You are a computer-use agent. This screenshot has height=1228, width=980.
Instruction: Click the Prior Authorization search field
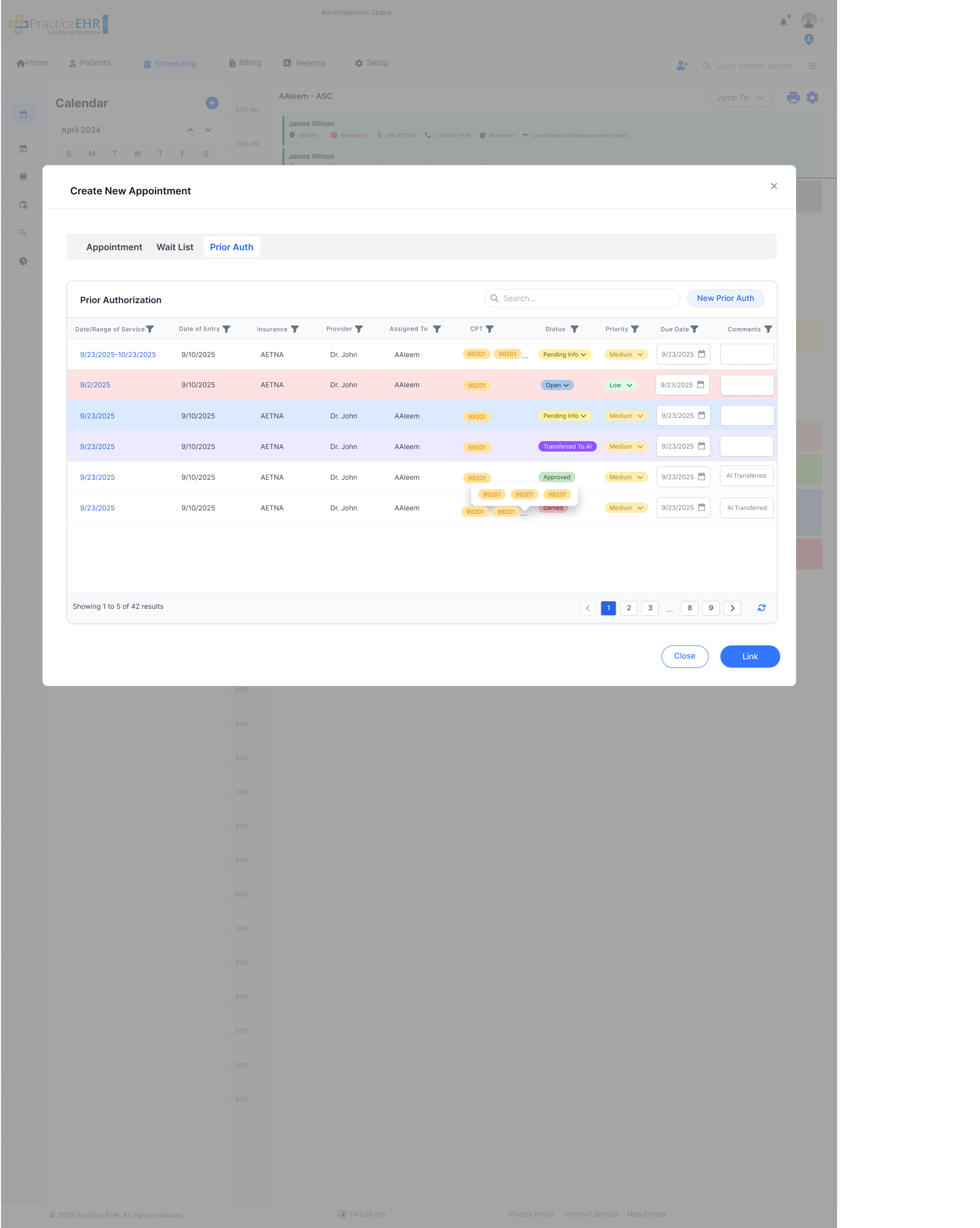(x=581, y=298)
